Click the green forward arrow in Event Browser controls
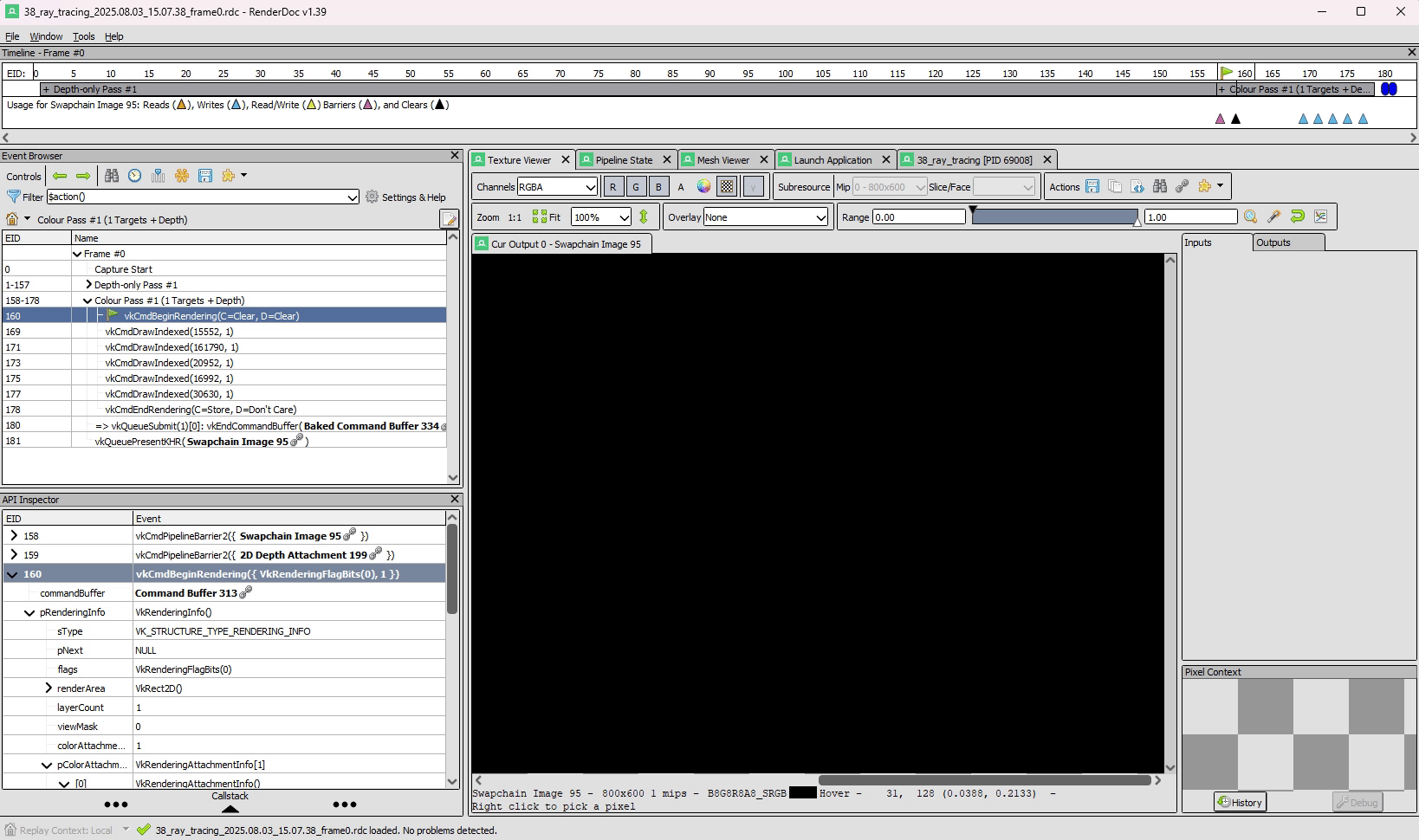Image resolution: width=1419 pixels, height=840 pixels. [x=83, y=176]
